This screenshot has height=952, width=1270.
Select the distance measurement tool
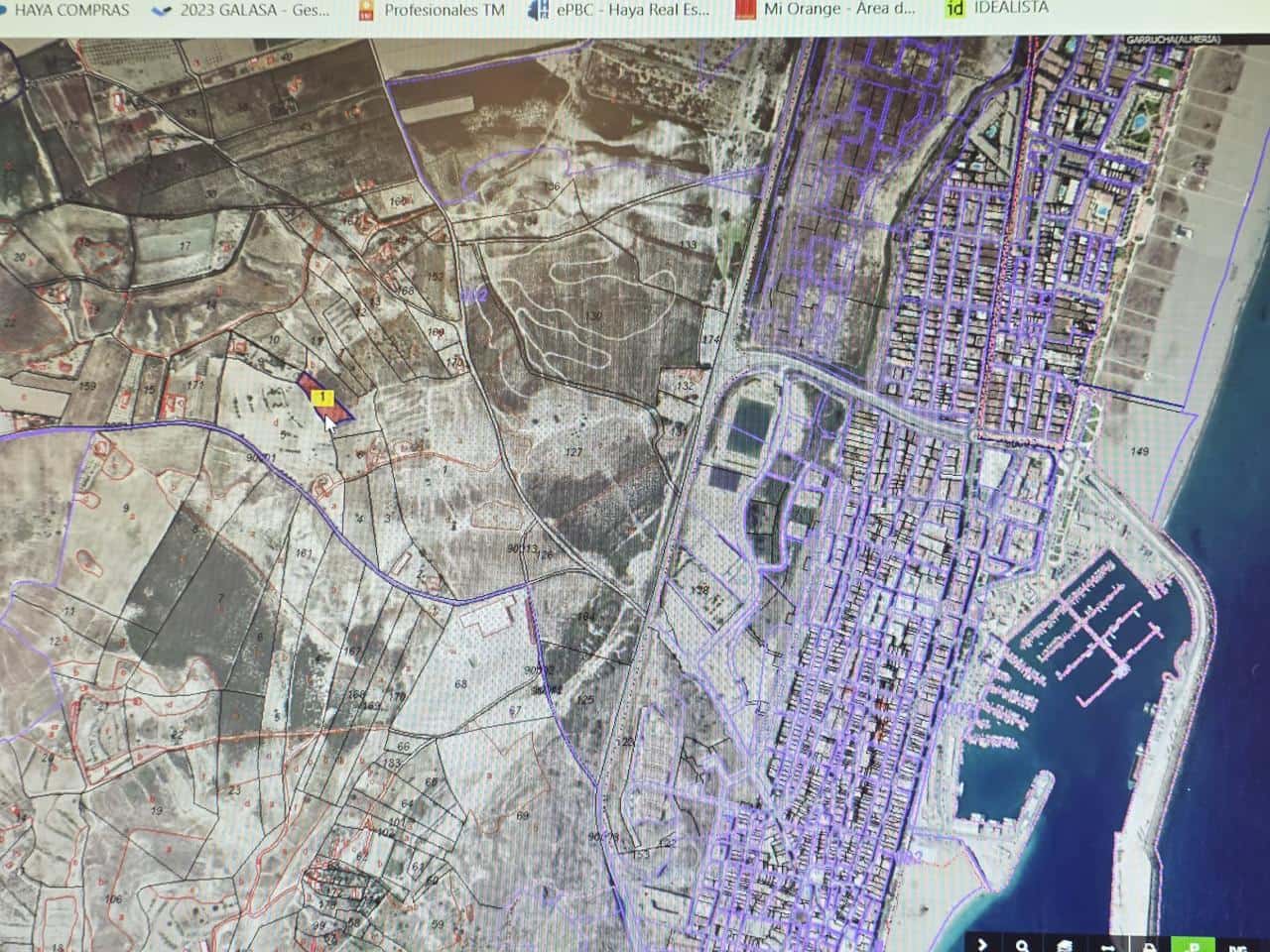click(1107, 943)
